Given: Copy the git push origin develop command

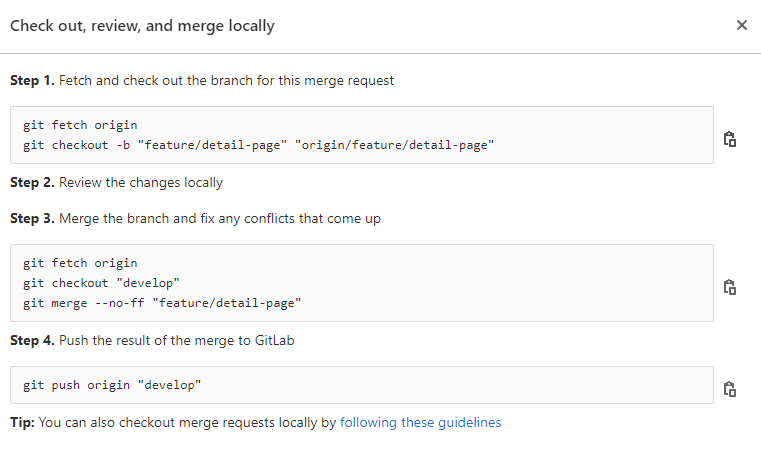Looking at the screenshot, I should 729,389.
